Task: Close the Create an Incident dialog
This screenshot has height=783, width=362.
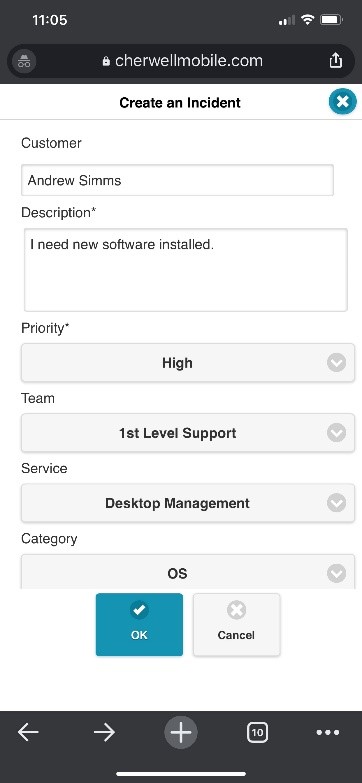Action: click(343, 102)
